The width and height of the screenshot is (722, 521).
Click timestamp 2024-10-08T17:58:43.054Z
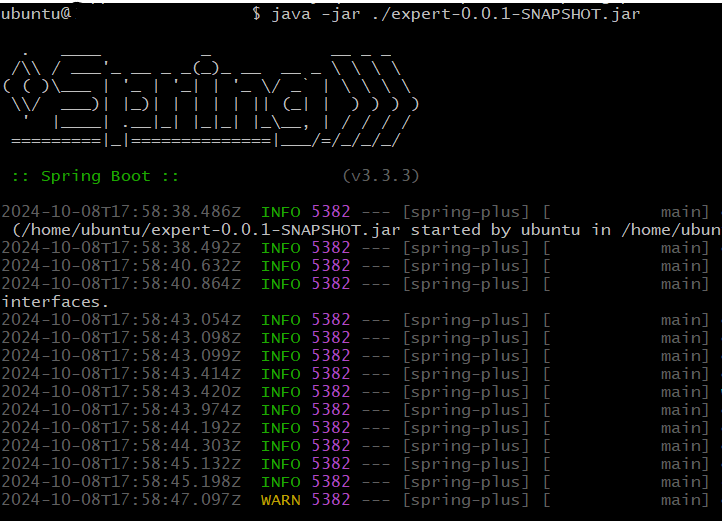(121, 320)
